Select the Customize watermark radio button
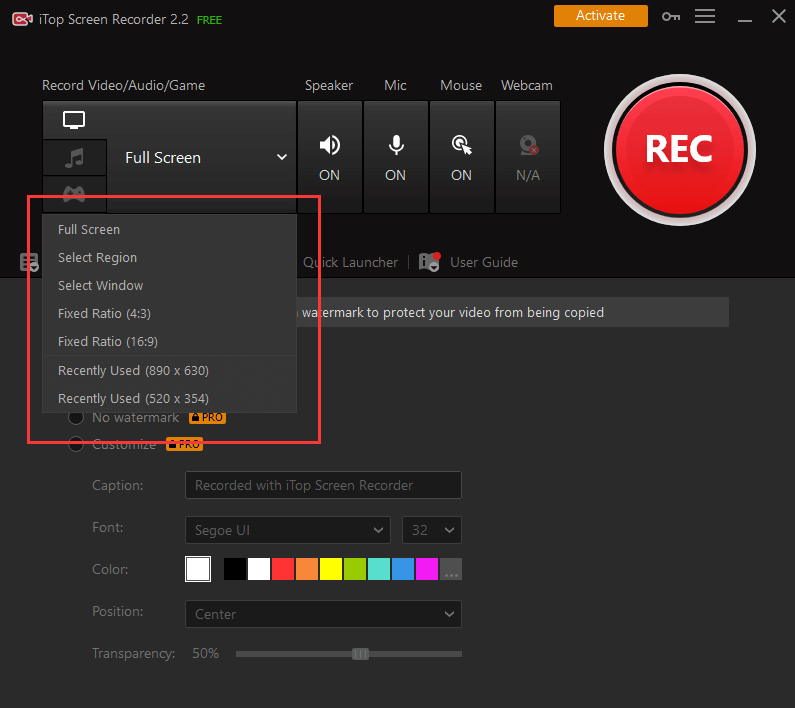The height and width of the screenshot is (708, 795). tap(75, 445)
